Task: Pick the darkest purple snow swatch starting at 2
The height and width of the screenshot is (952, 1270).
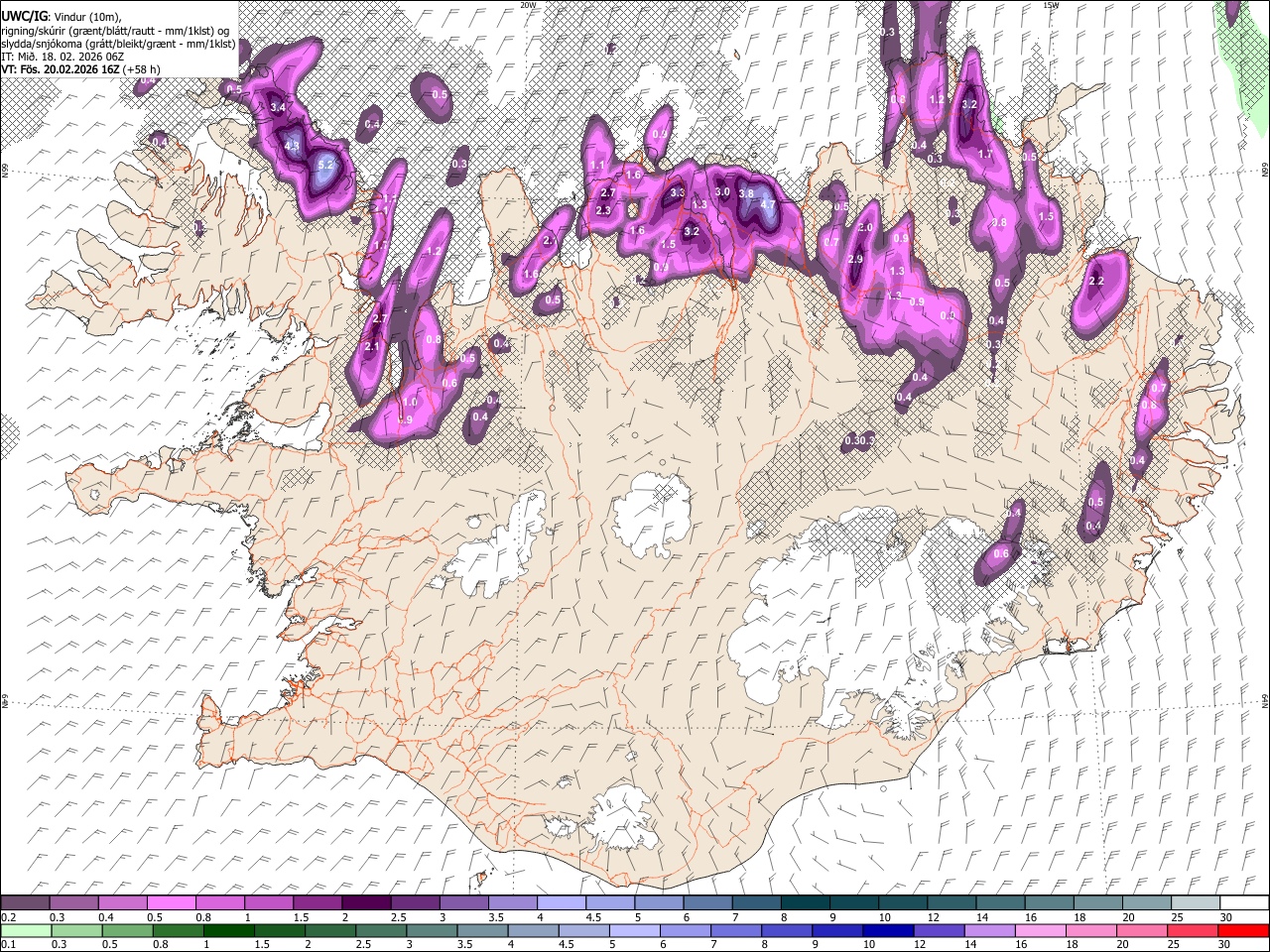Action: (366, 903)
